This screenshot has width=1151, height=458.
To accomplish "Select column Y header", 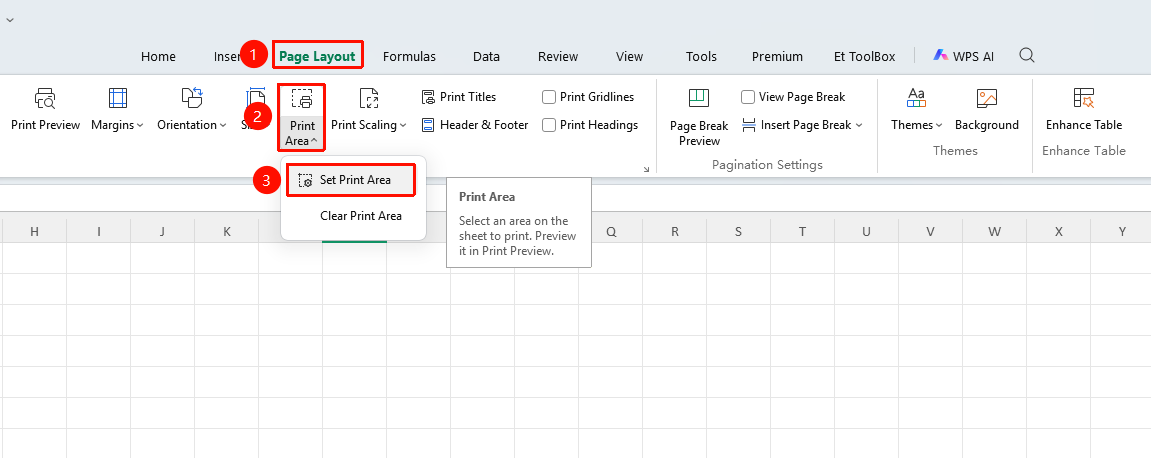I will 1122,231.
